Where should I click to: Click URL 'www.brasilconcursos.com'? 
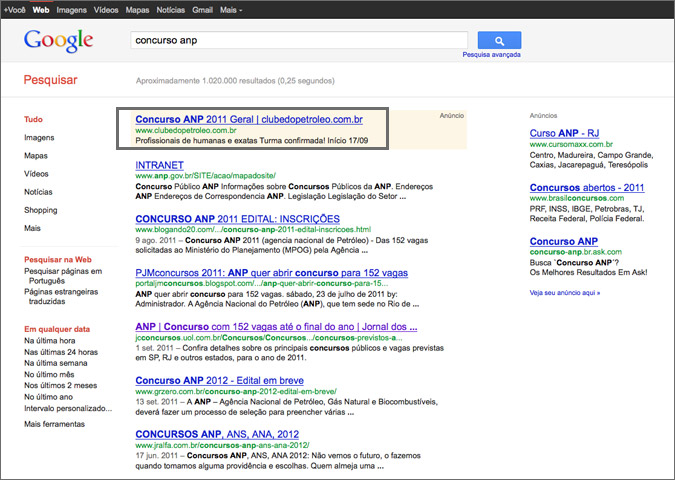576,198
